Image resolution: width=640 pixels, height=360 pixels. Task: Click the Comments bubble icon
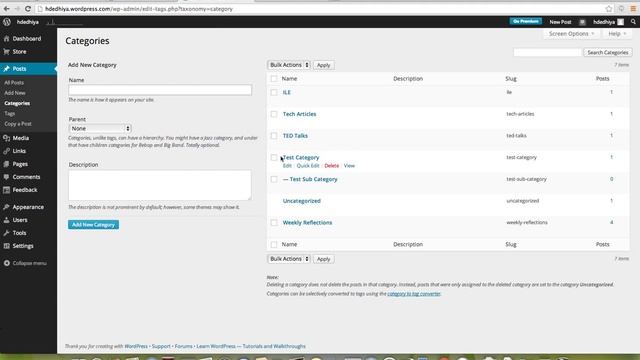[7, 177]
